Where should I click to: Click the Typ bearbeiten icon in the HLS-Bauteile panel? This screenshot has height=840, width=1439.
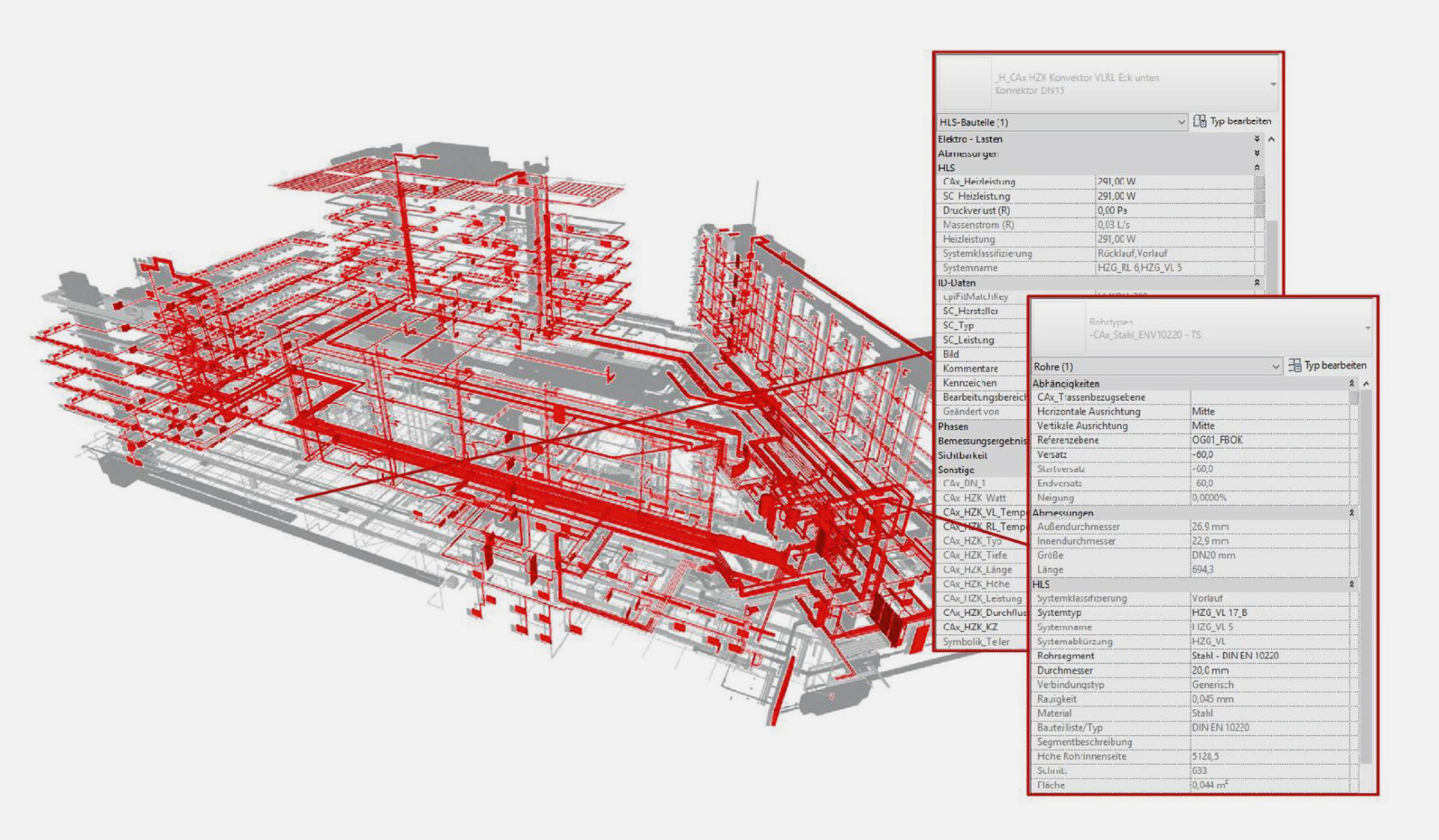point(1200,121)
